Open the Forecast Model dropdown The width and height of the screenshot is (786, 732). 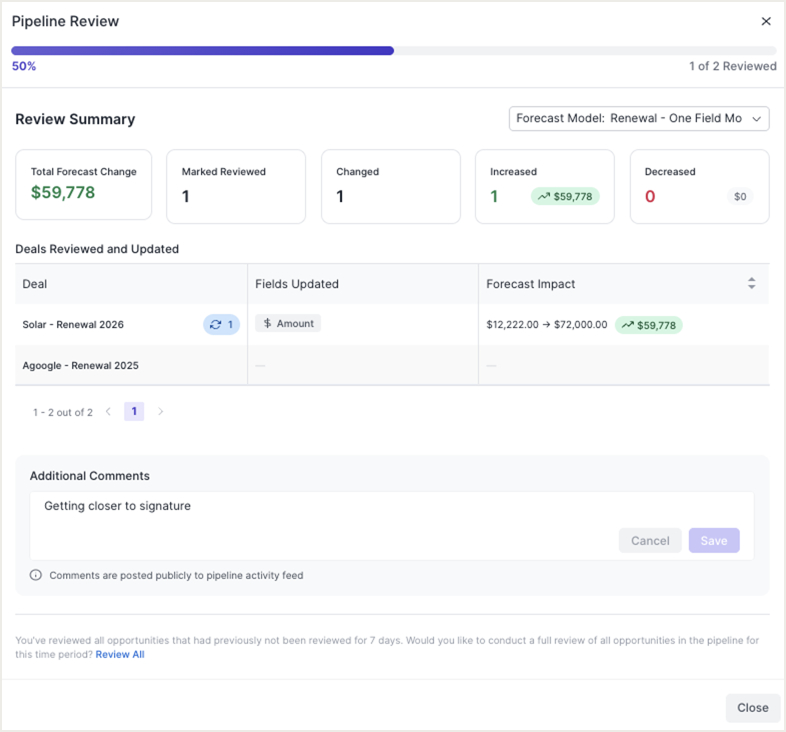(638, 118)
